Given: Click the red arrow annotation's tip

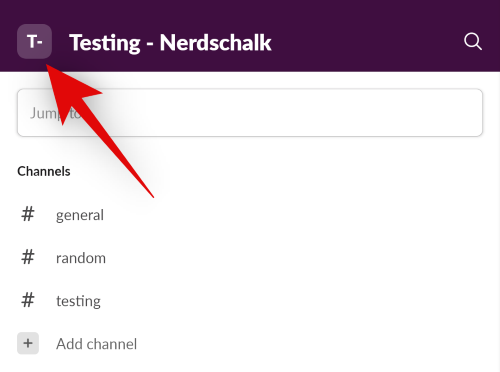Looking at the screenshot, I should coord(47,66).
